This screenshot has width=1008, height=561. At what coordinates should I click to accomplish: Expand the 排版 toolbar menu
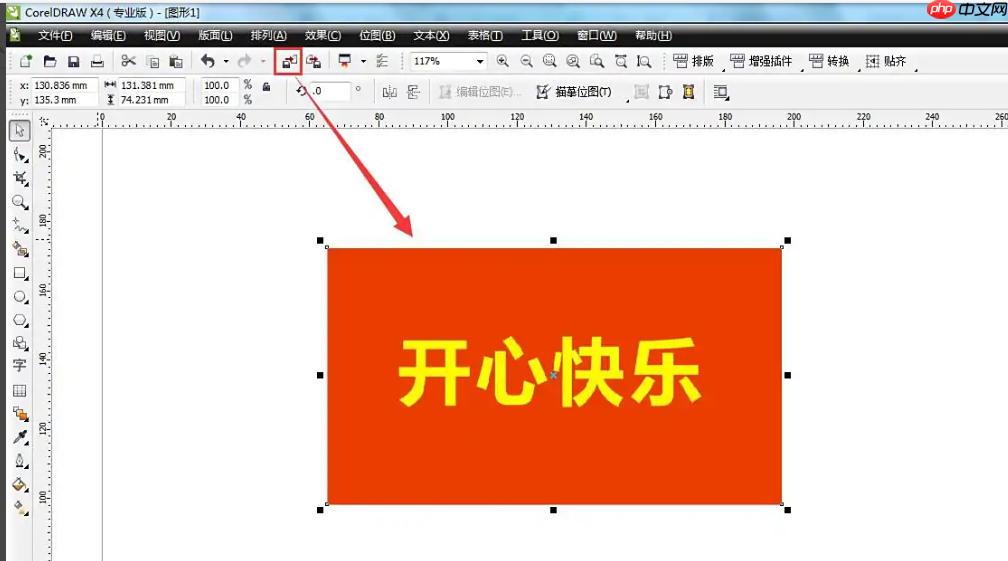click(x=693, y=61)
